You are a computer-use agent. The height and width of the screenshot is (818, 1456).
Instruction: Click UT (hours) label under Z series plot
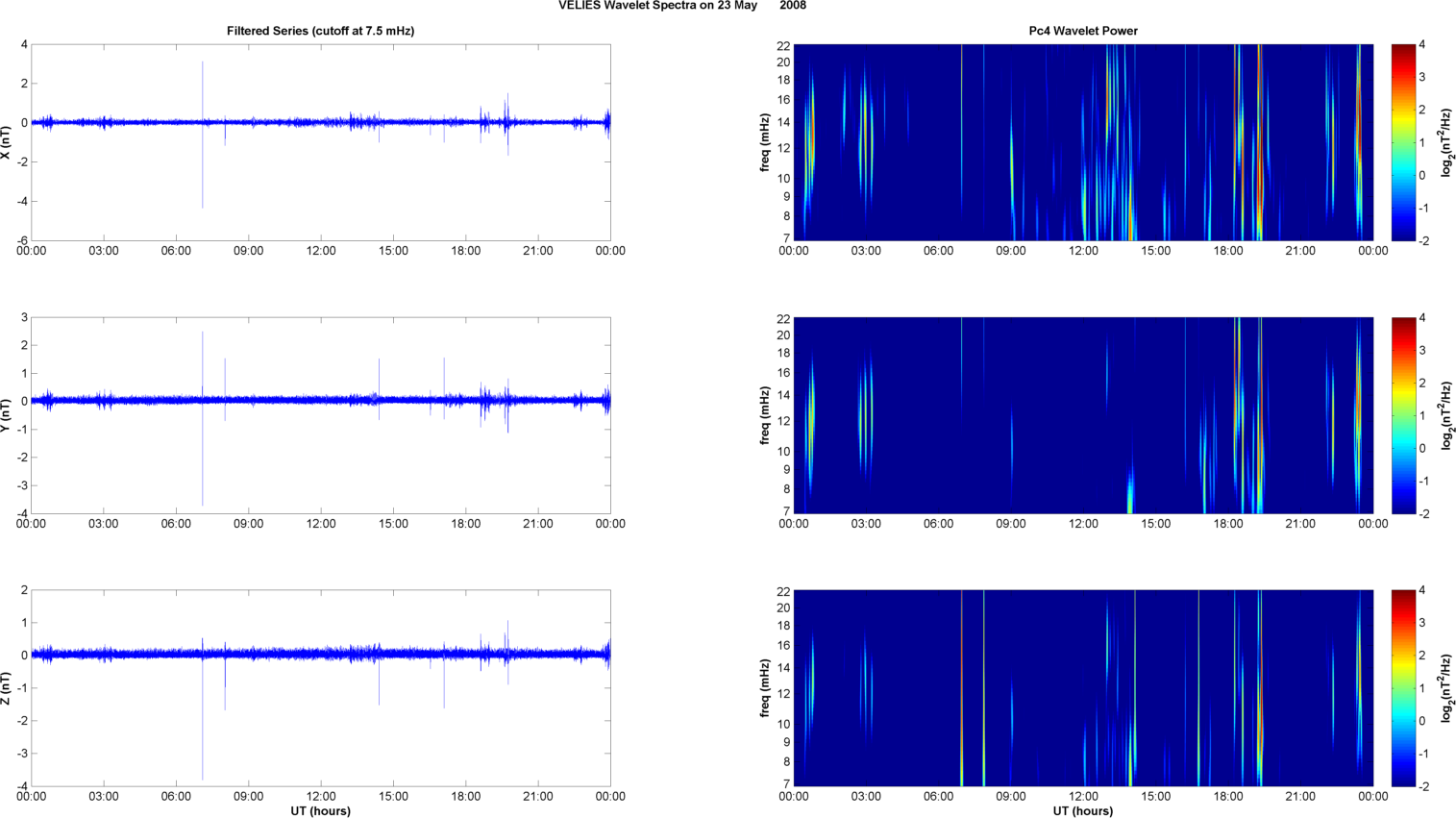click(320, 810)
